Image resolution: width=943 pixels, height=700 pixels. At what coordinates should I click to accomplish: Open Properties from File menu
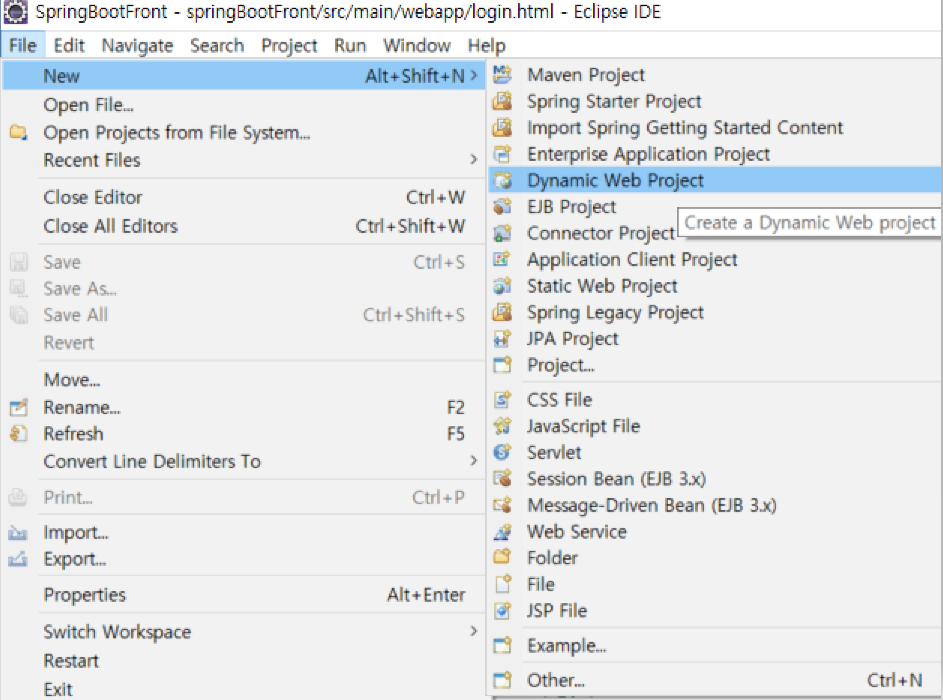tap(244, 595)
